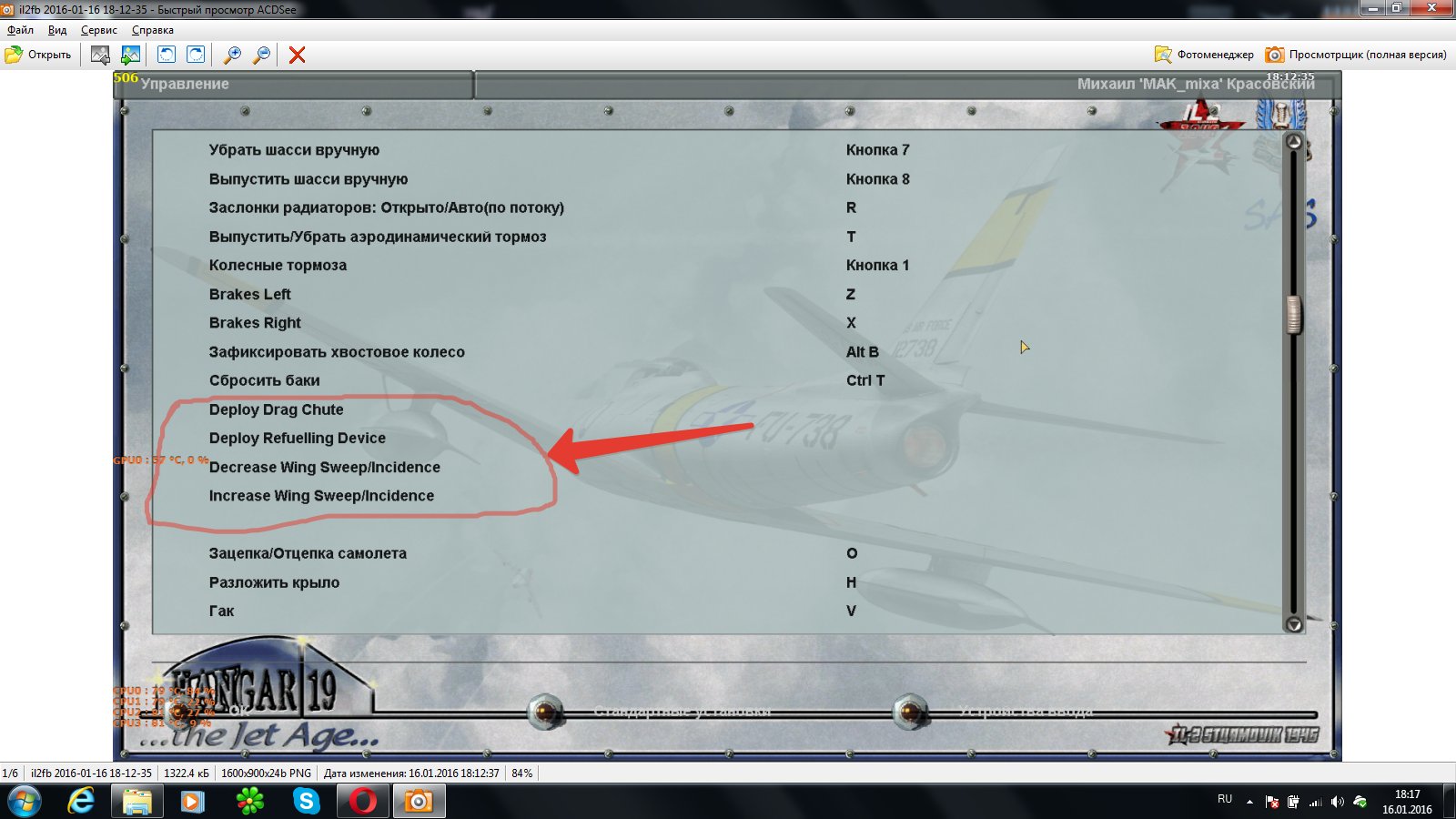Click '1600x900x24b PNG' in the status bar
The image size is (1456, 819).
click(266, 773)
